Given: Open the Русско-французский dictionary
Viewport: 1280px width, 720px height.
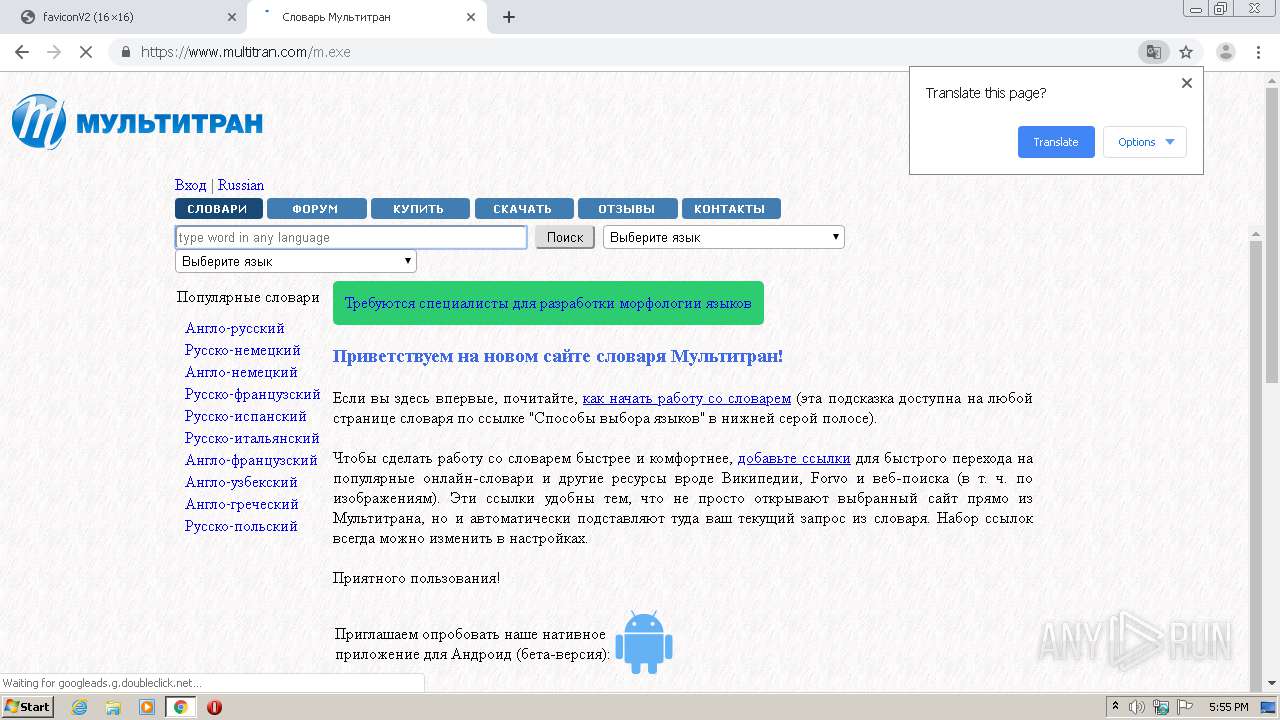Looking at the screenshot, I should pyautogui.click(x=253, y=394).
